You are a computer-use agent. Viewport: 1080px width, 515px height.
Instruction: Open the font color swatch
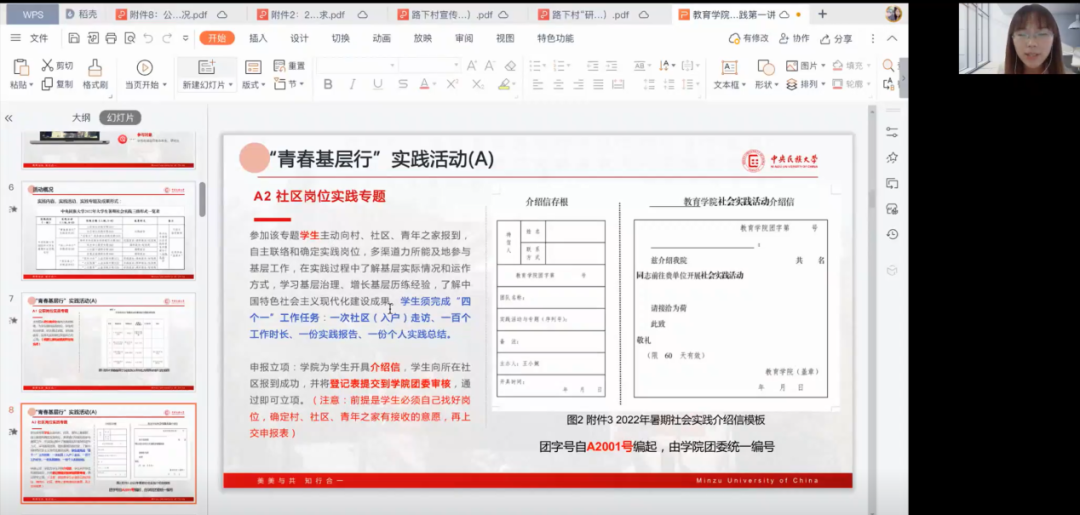pyautogui.click(x=425, y=85)
